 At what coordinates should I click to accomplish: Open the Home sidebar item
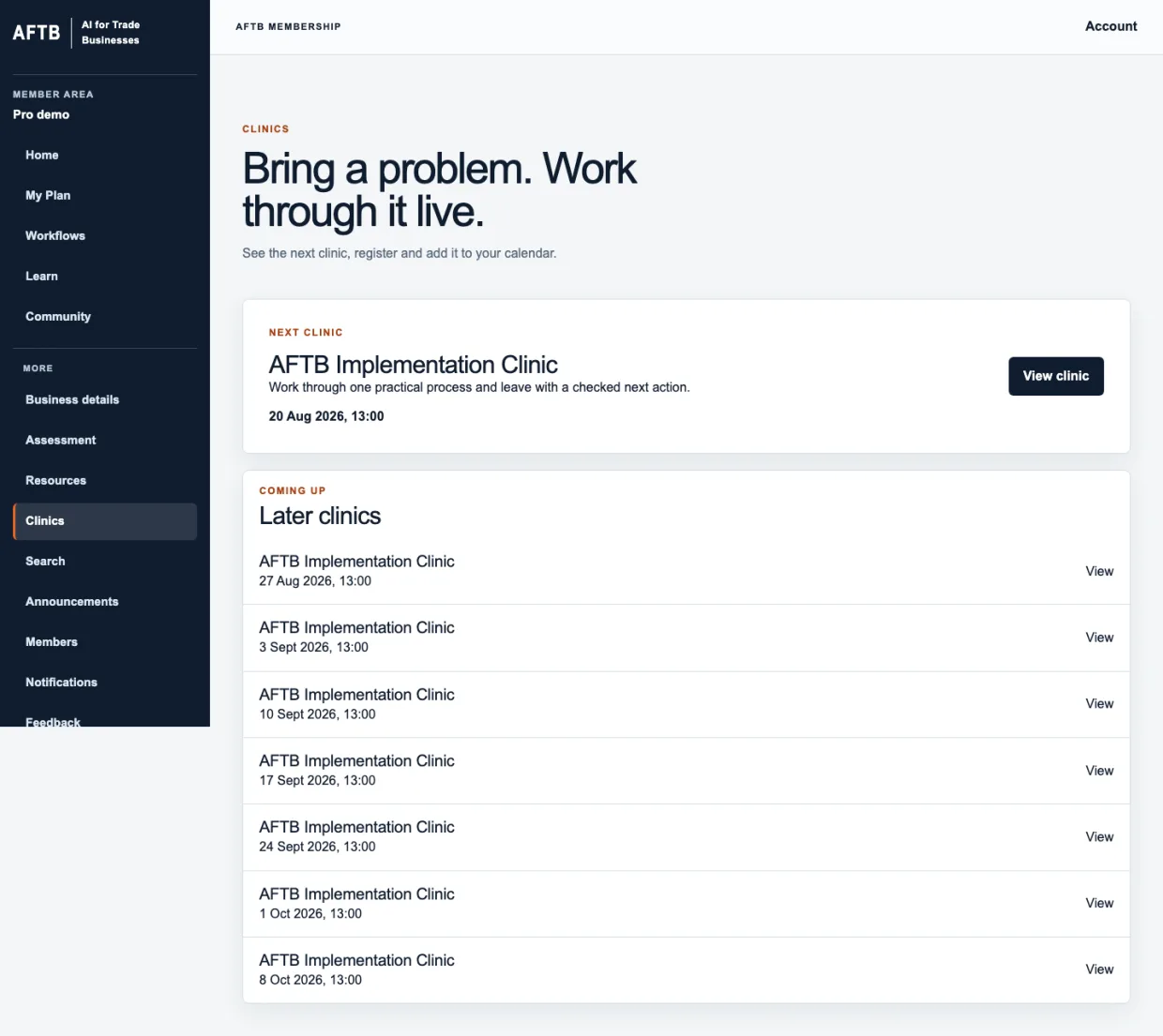(x=105, y=155)
